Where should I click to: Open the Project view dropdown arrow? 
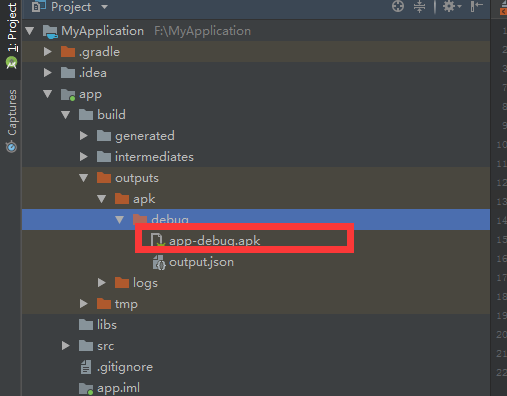pyautogui.click(x=104, y=7)
